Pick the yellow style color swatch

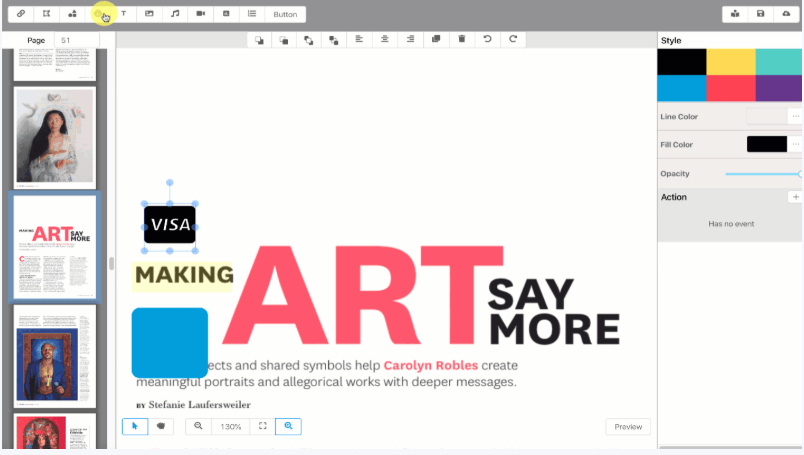click(730, 61)
